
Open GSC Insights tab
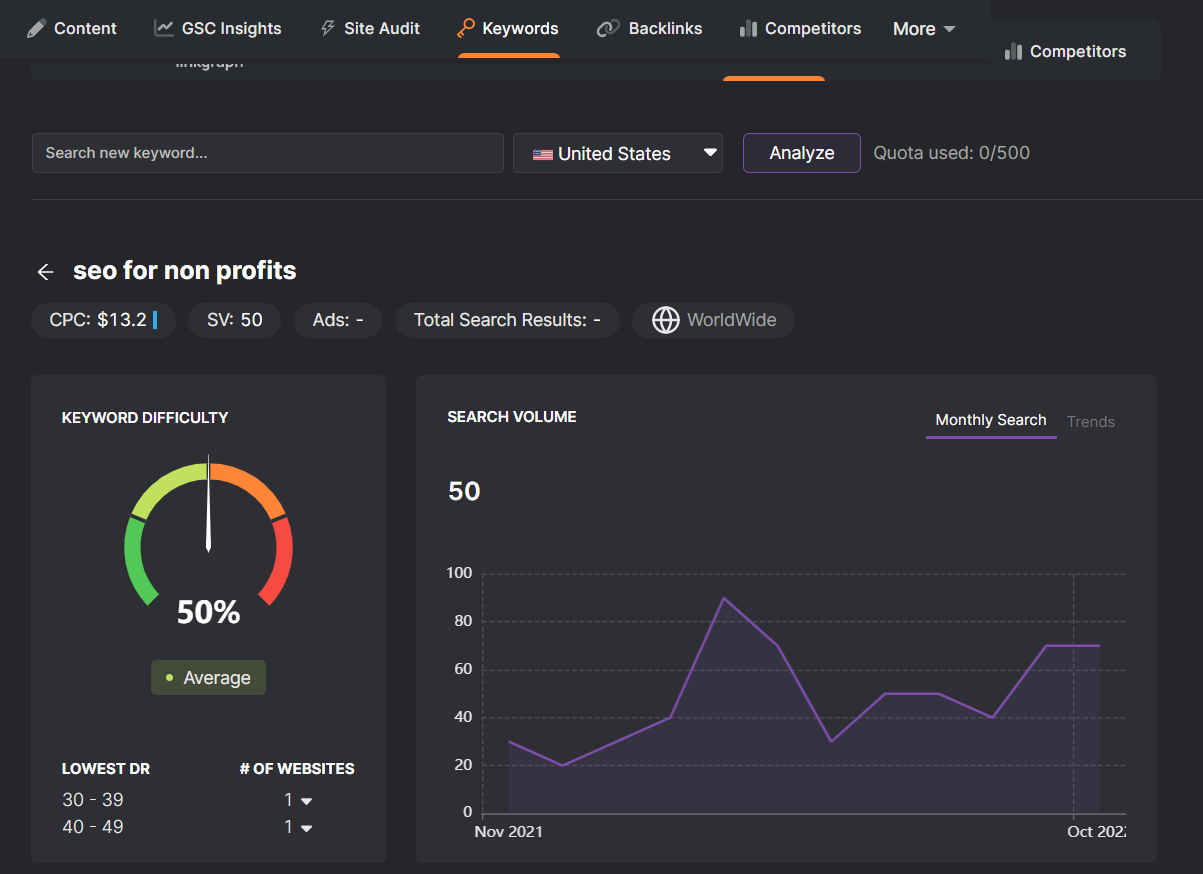click(218, 28)
